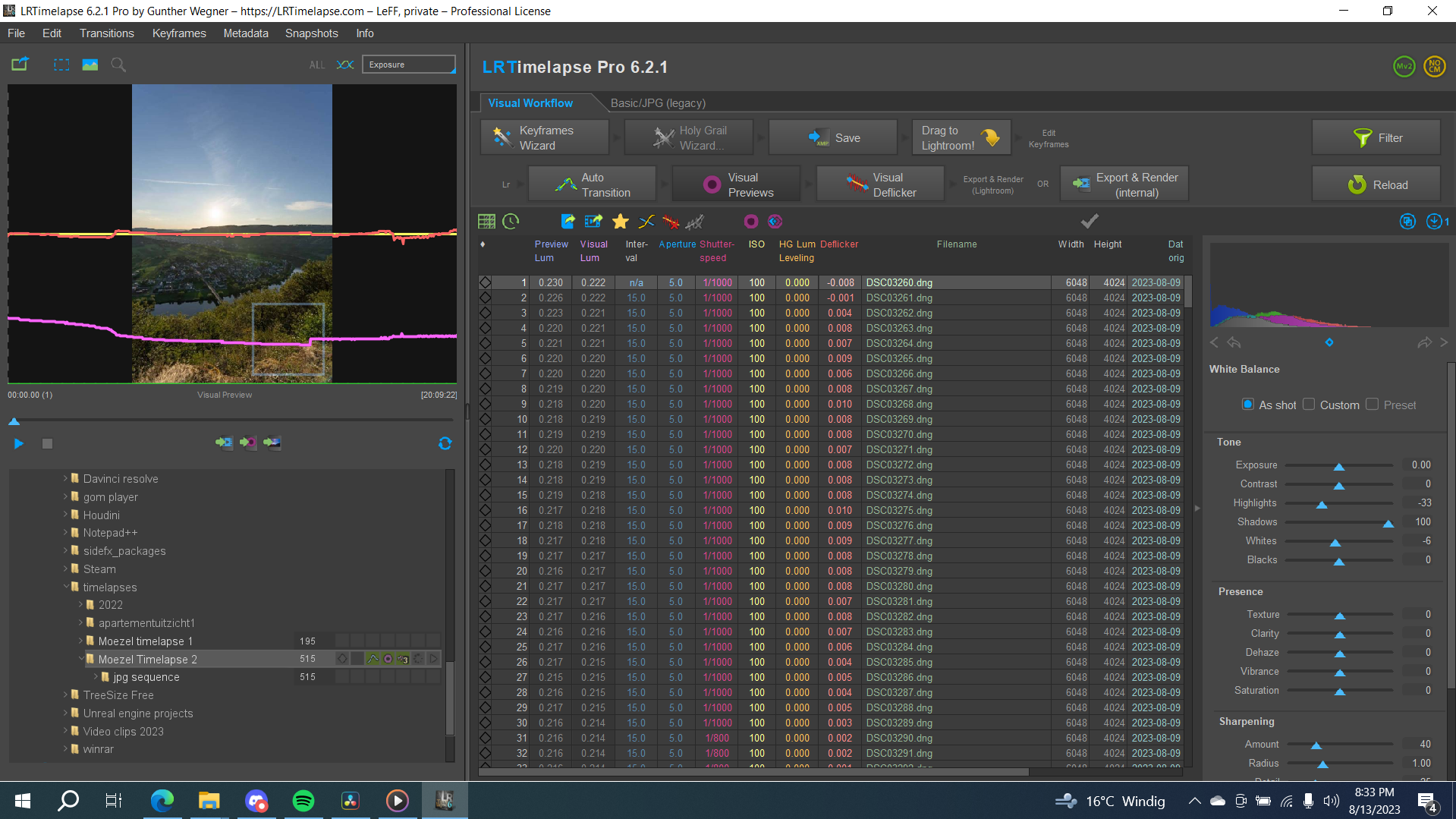Screen dimensions: 1456x819
Task: Open the File menu
Action: pos(16,33)
